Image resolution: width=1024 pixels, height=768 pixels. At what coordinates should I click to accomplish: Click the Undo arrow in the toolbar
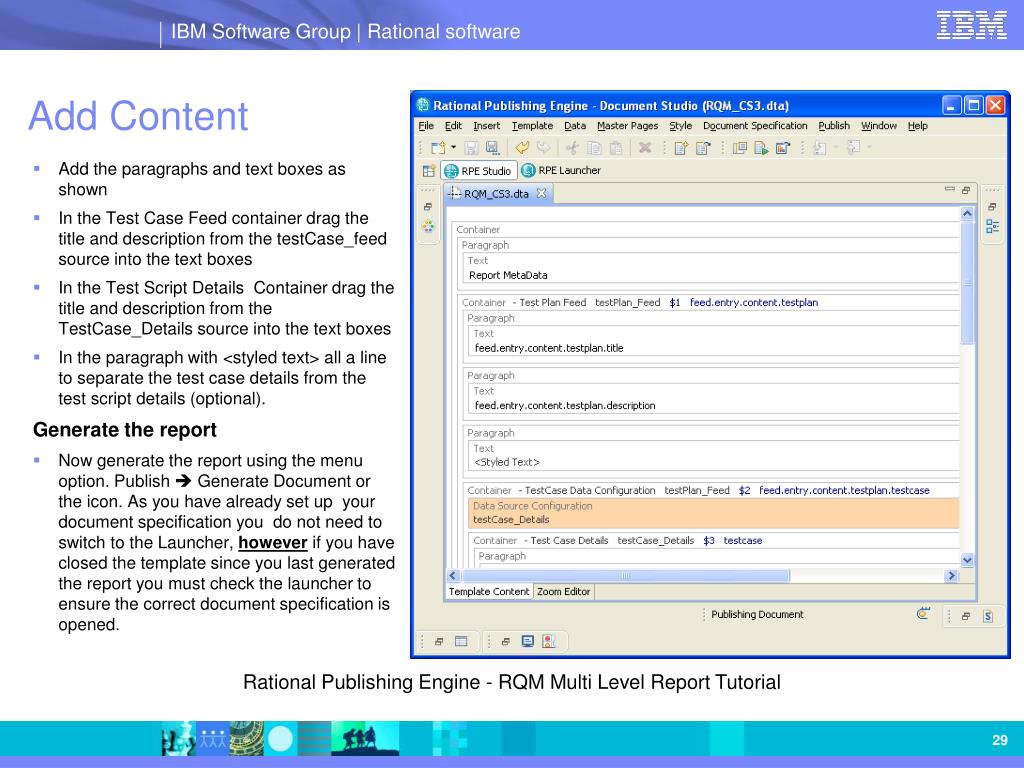point(522,148)
